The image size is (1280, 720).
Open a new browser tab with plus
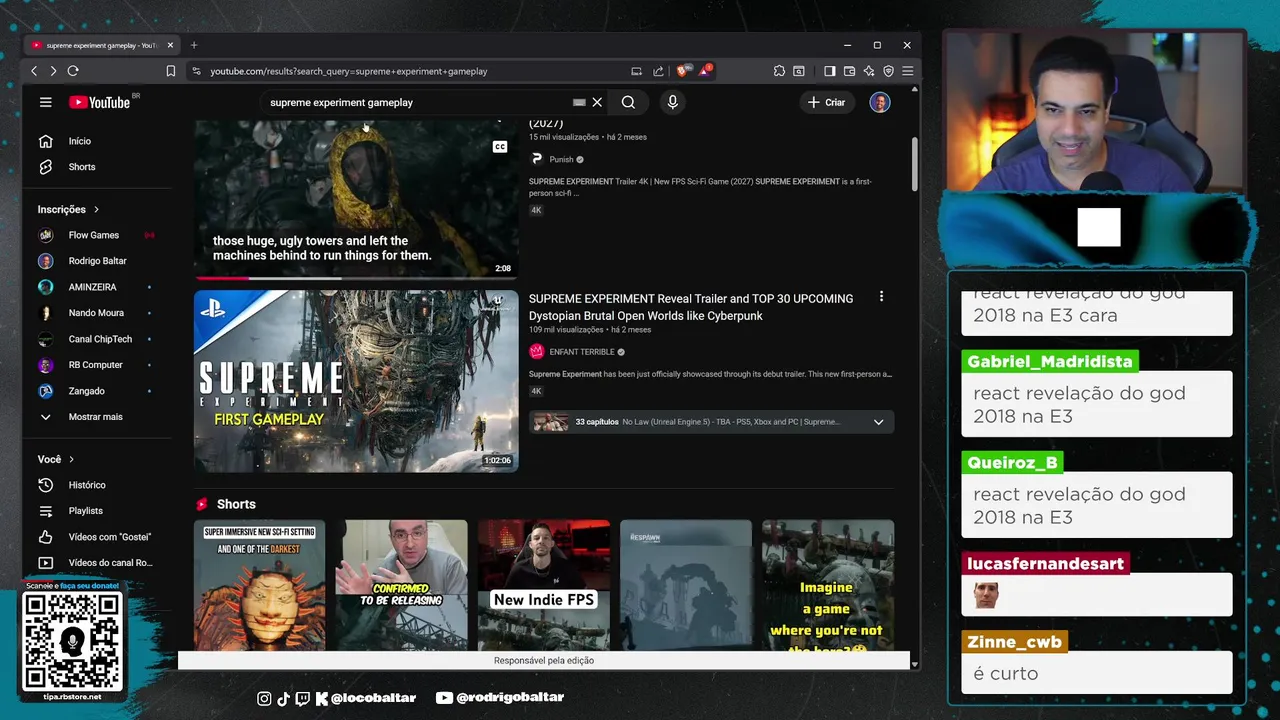[194, 45]
